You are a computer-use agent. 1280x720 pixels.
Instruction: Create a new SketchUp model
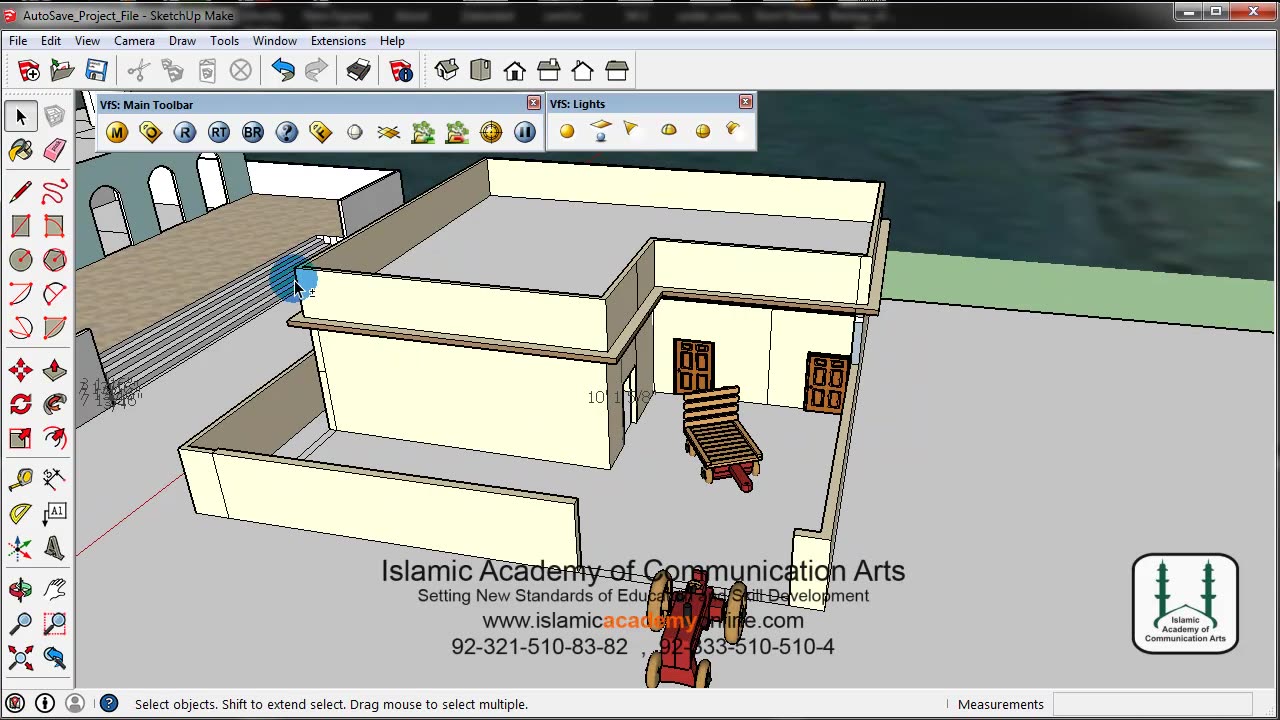tap(29, 70)
